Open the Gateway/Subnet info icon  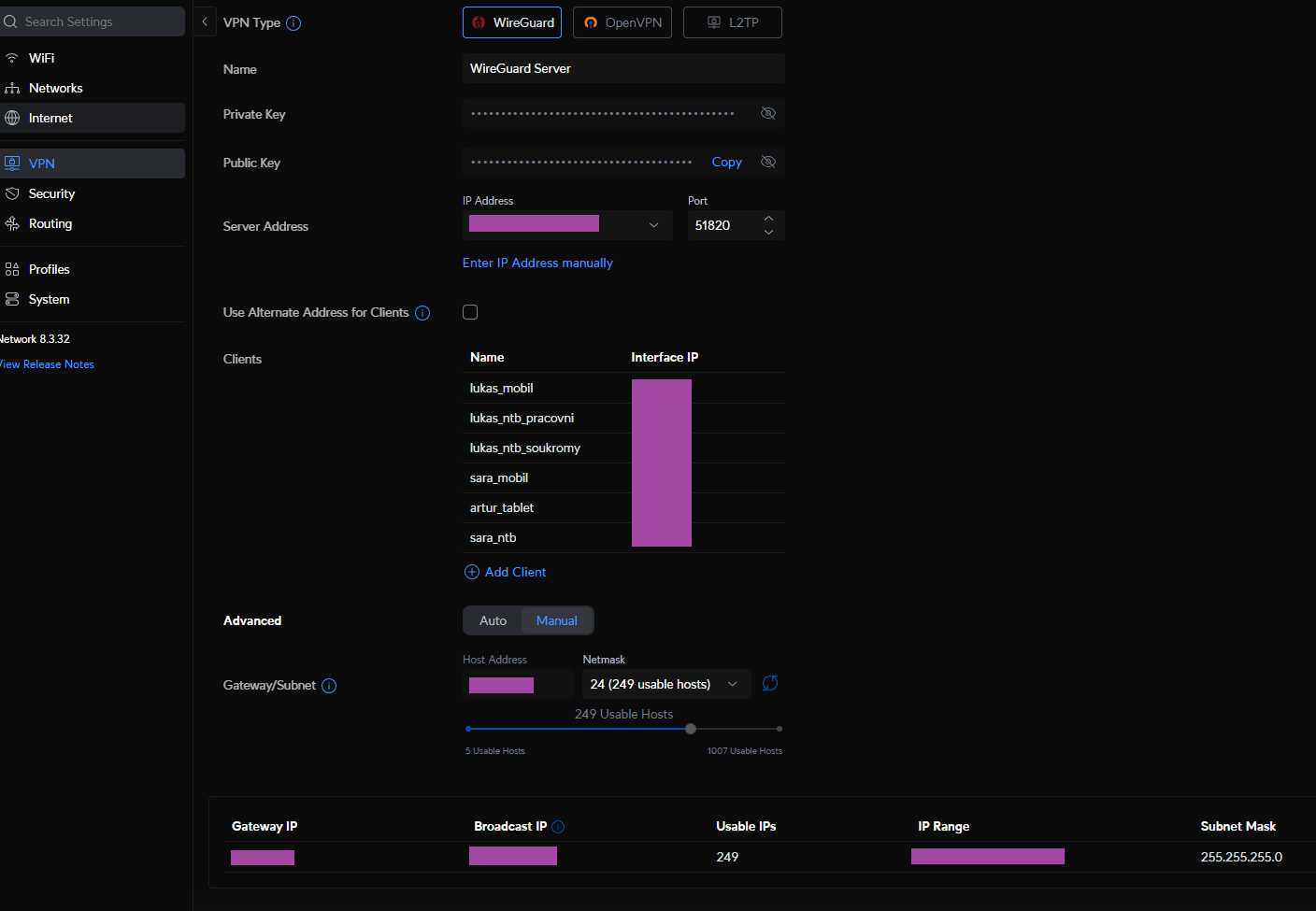(x=329, y=686)
